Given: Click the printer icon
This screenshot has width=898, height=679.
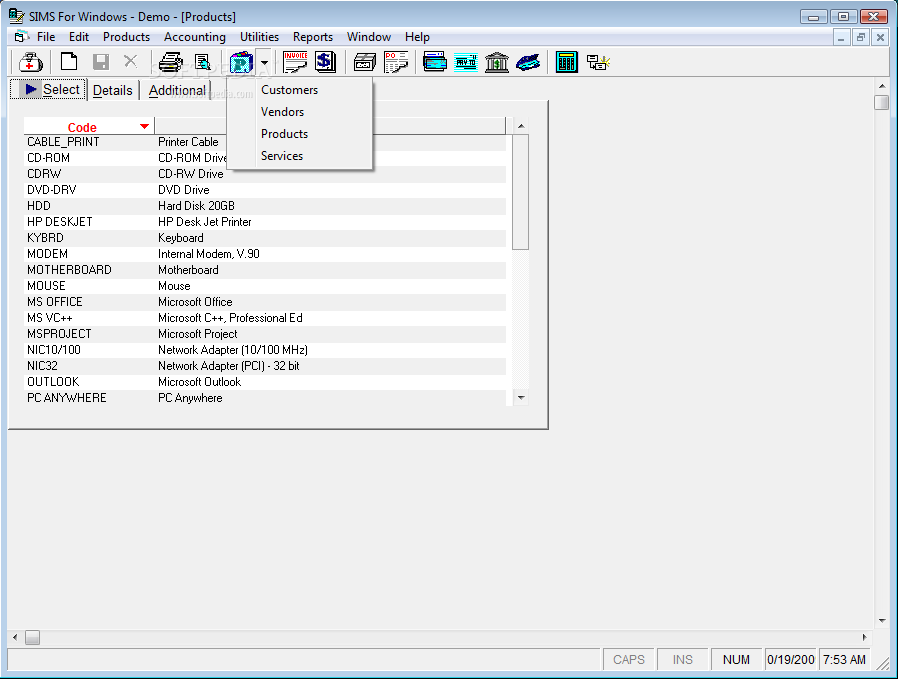Looking at the screenshot, I should coord(171,62).
